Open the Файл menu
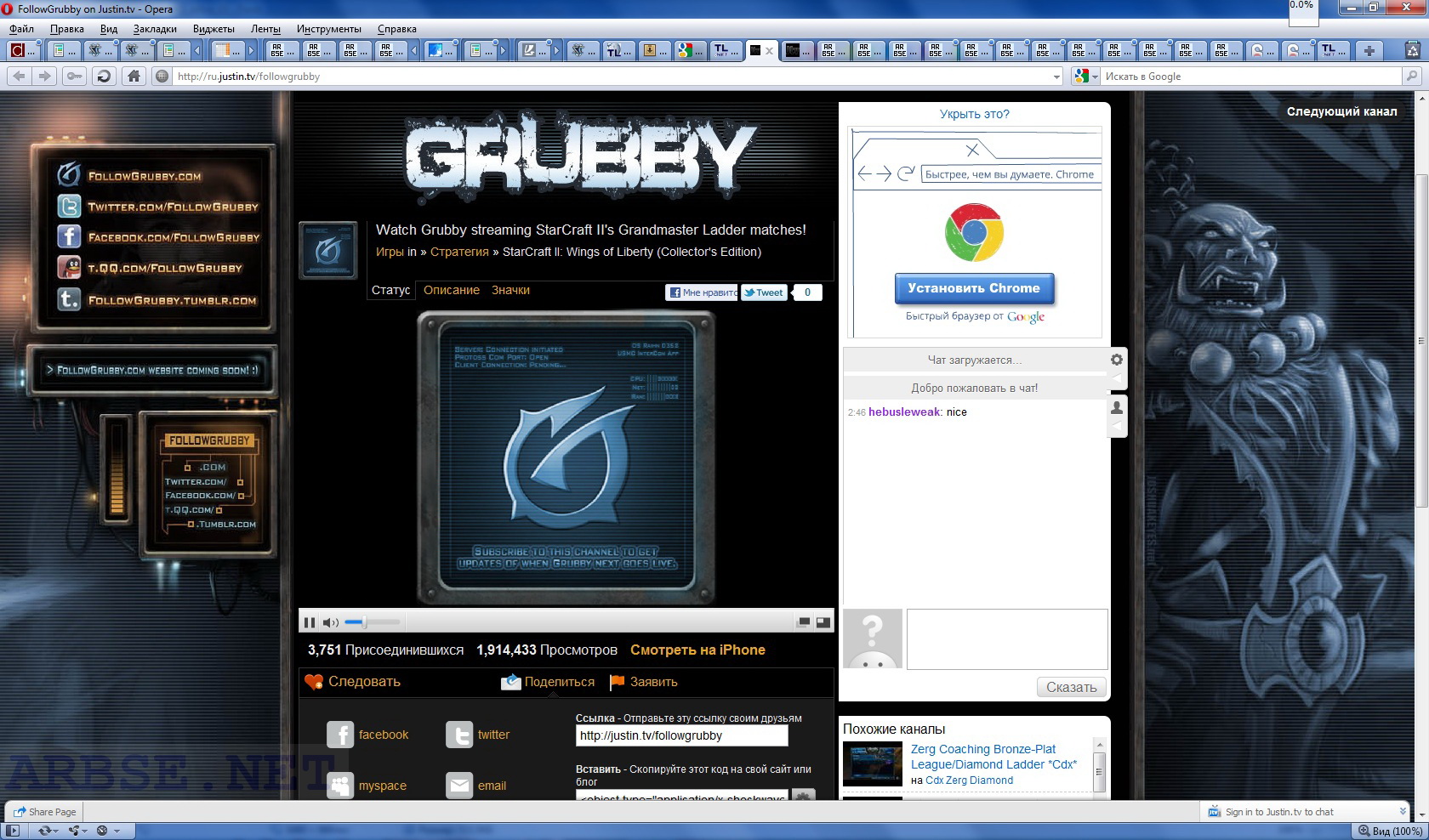Screen dimensions: 1429x840 pos(21,29)
